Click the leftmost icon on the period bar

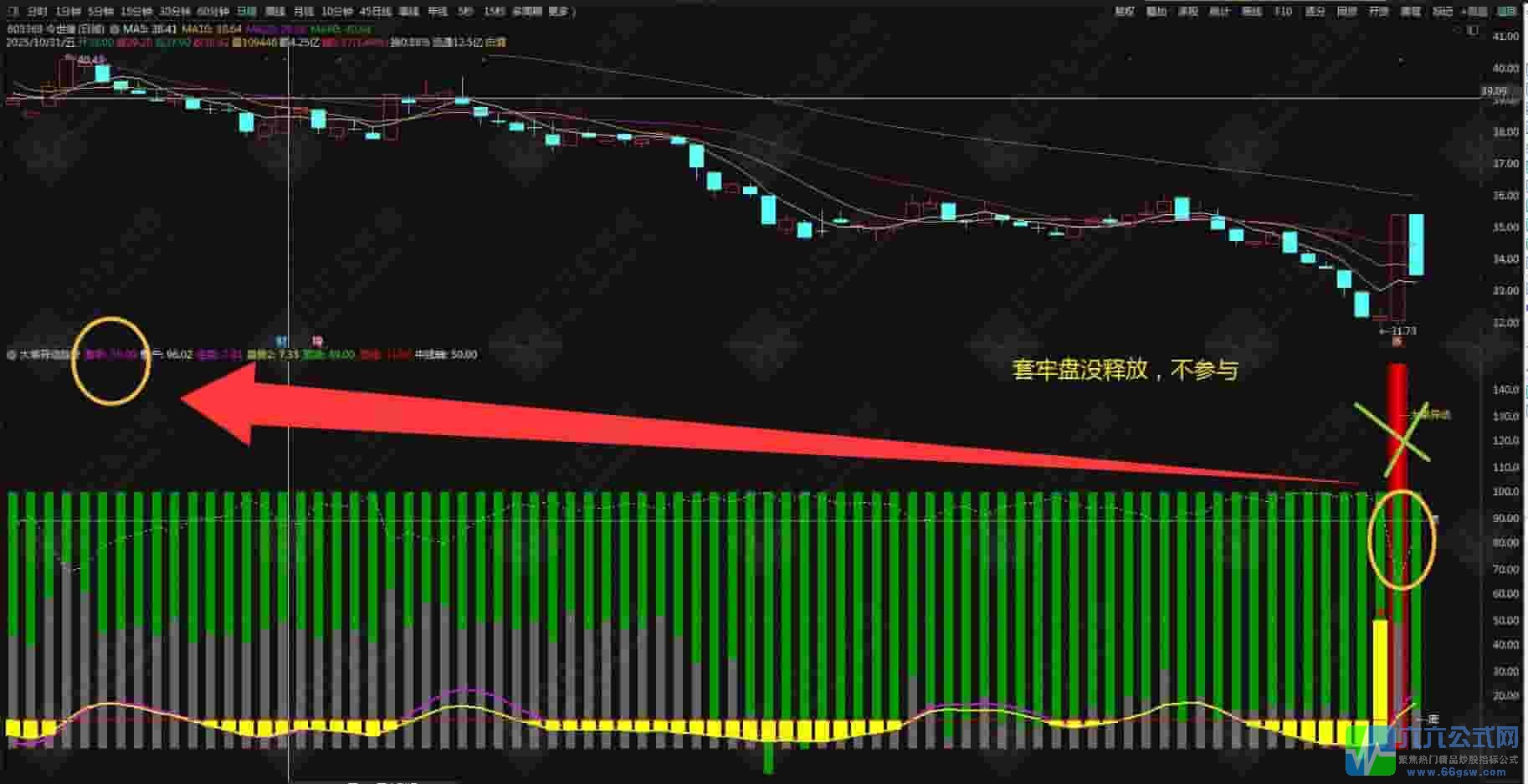tap(13, 12)
